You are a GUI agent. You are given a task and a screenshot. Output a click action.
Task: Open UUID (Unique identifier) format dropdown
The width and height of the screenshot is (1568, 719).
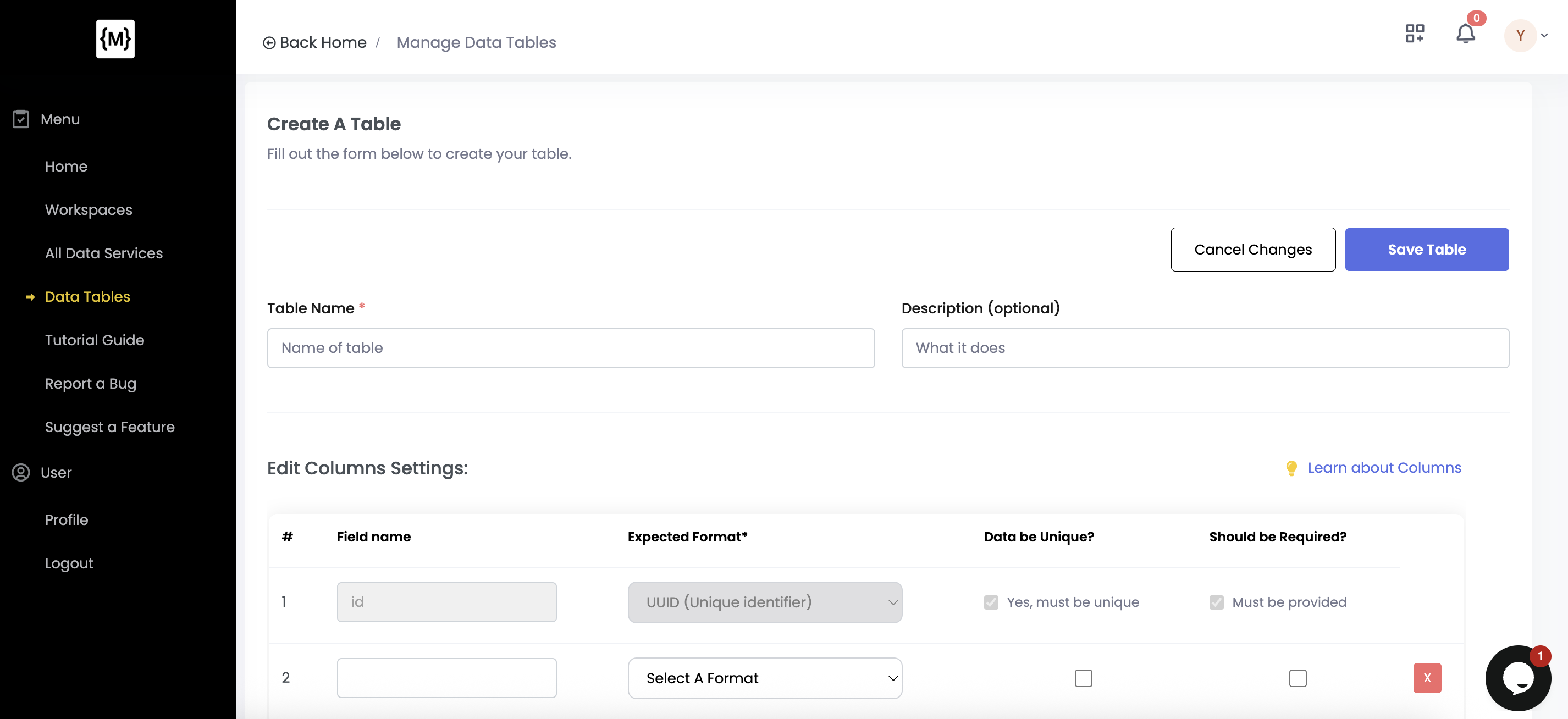(x=765, y=602)
